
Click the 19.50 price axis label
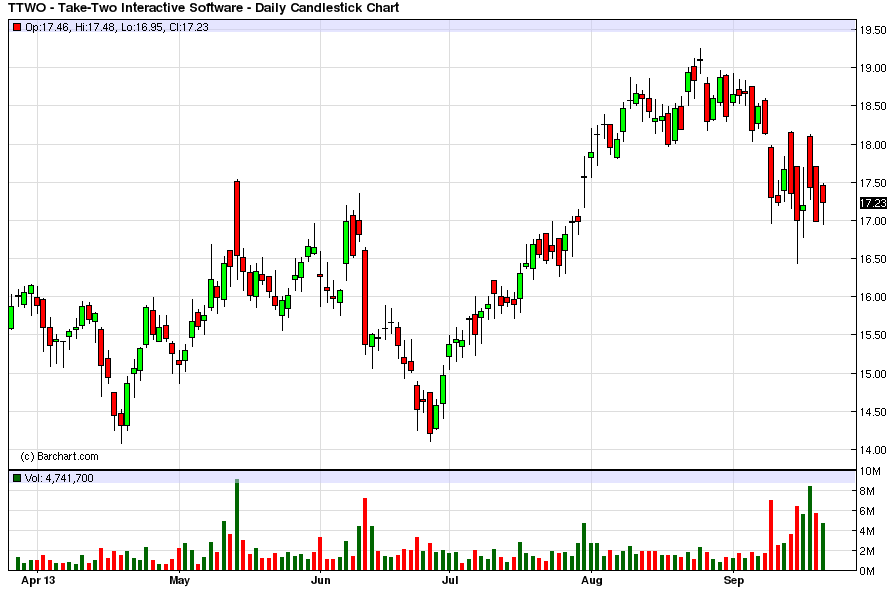coord(872,30)
